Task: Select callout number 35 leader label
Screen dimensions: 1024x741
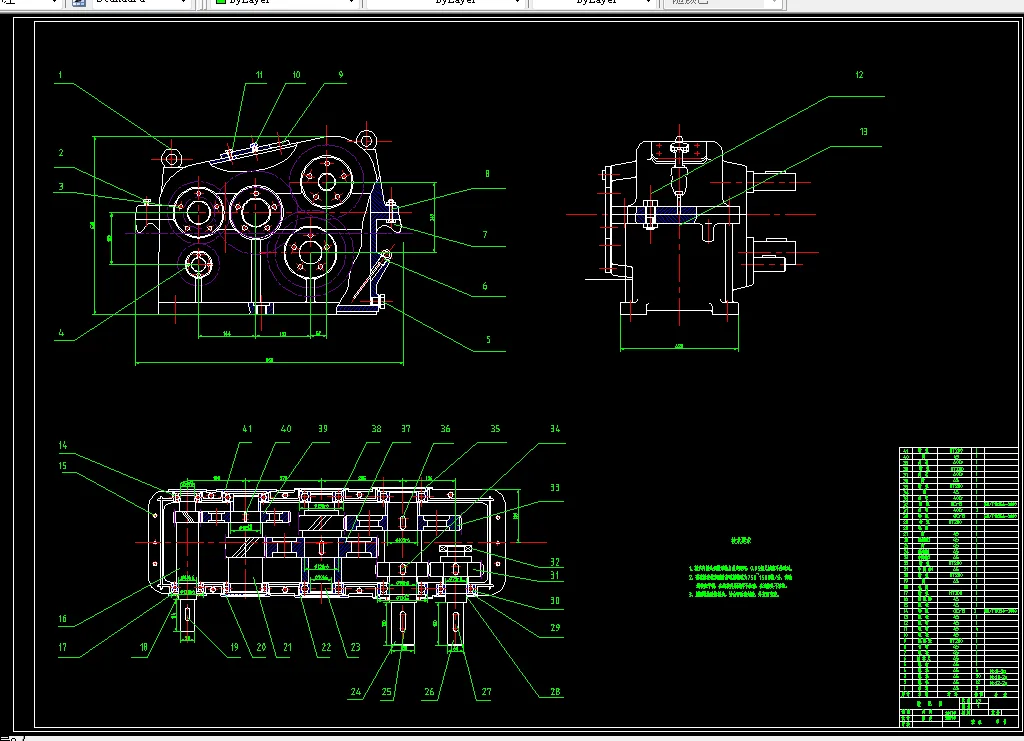Action: 495,429
